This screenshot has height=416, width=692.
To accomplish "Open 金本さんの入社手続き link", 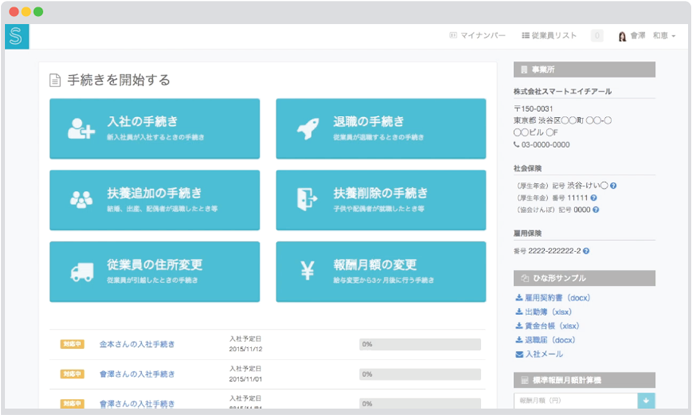I will point(137,344).
